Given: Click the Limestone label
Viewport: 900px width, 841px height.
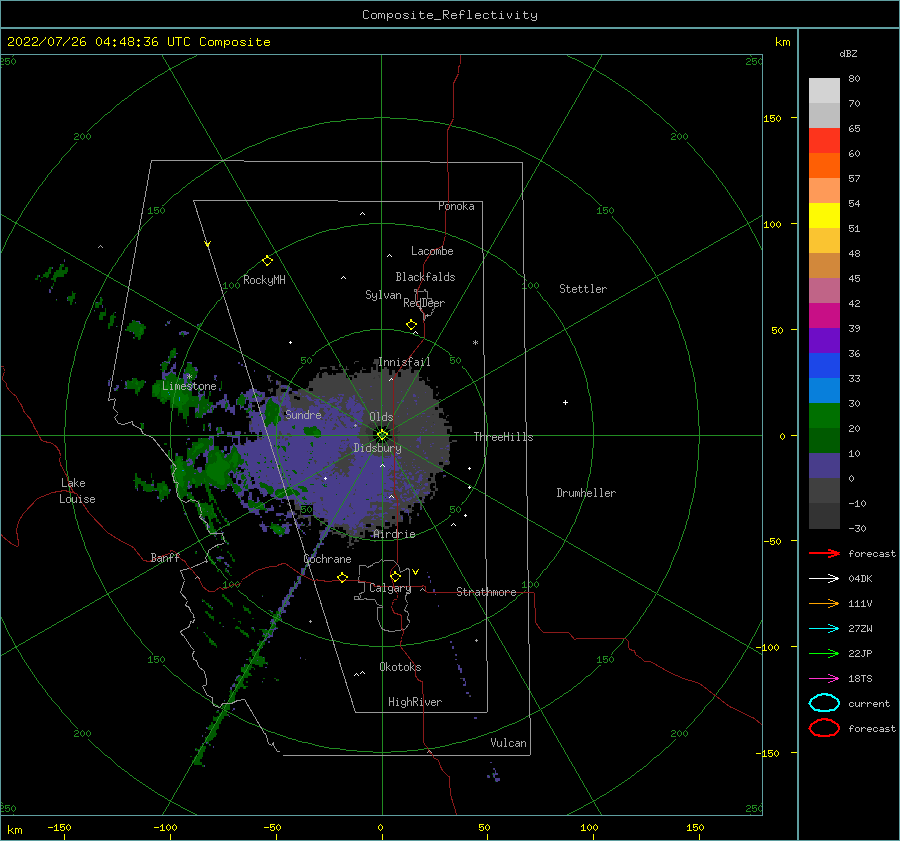Looking at the screenshot, I should point(189,386).
